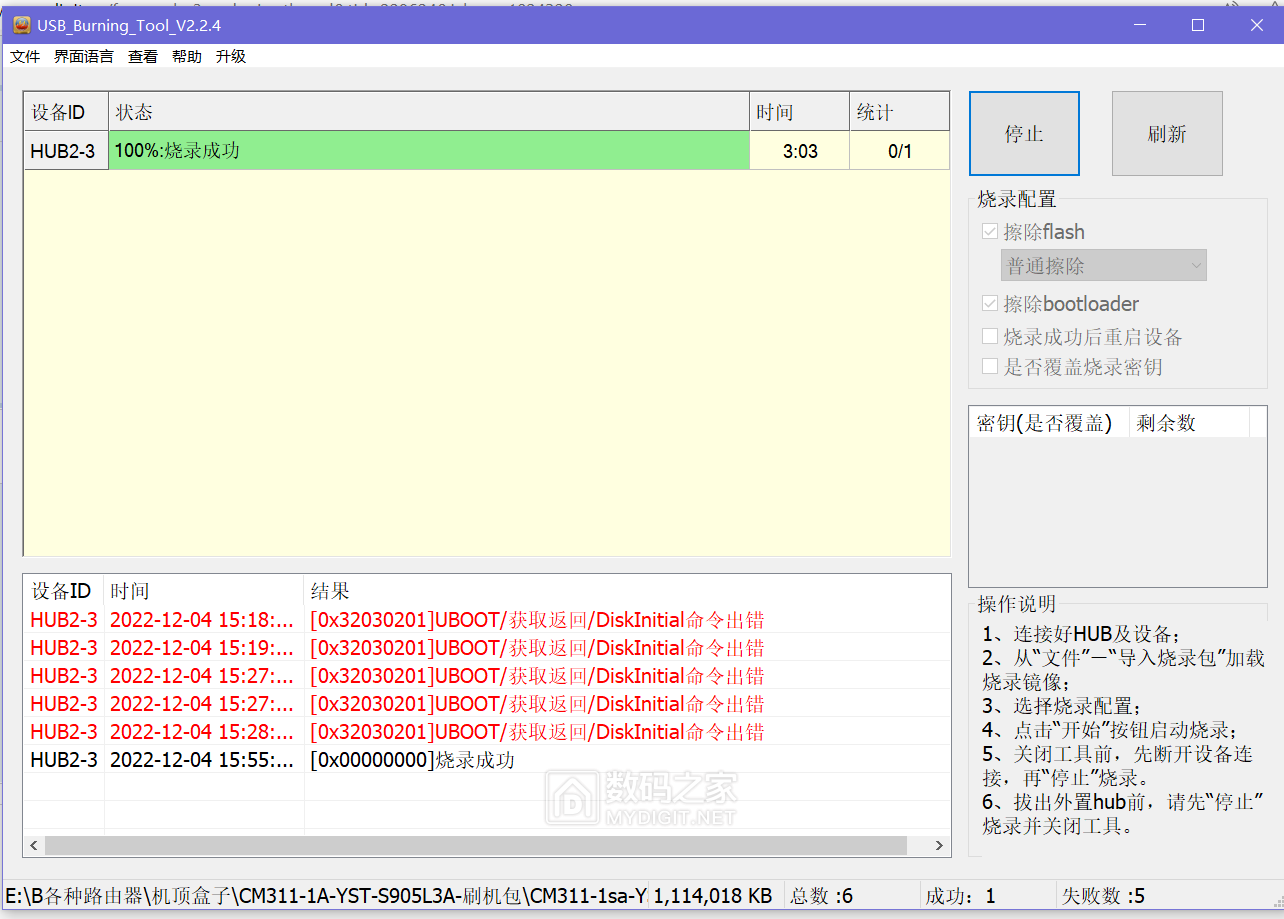Minimize the USB Burning Tool window
Viewport: 1284px width, 919px height.
tap(1138, 25)
